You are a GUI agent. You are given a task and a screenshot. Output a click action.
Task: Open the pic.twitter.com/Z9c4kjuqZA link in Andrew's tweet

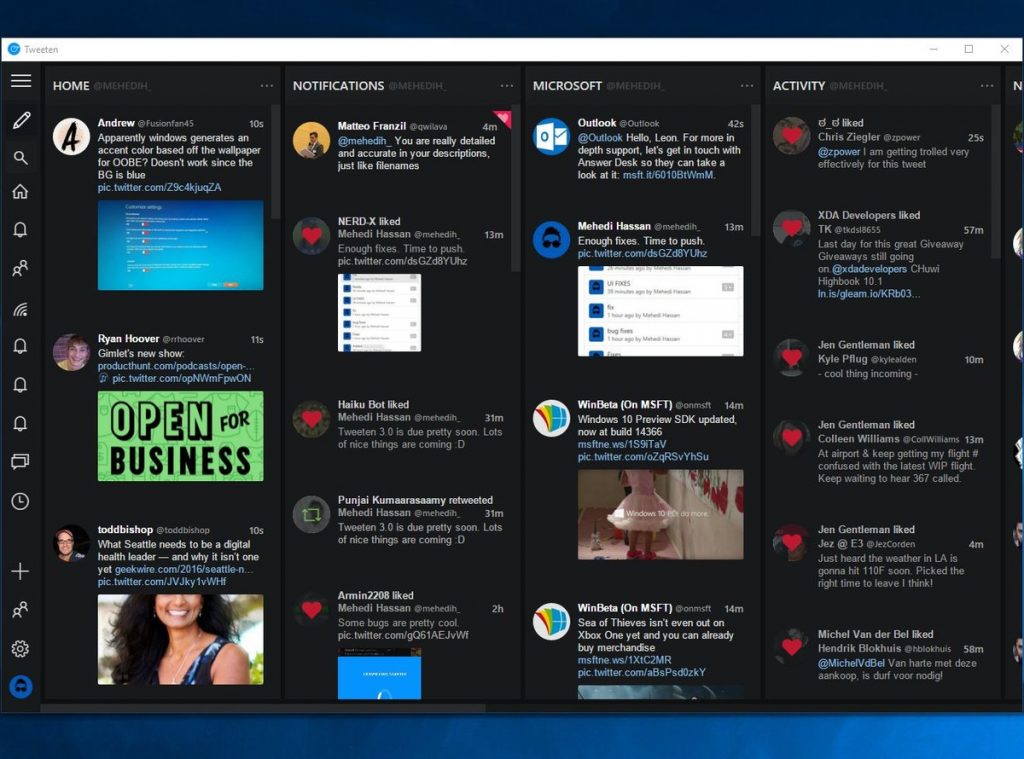point(159,187)
